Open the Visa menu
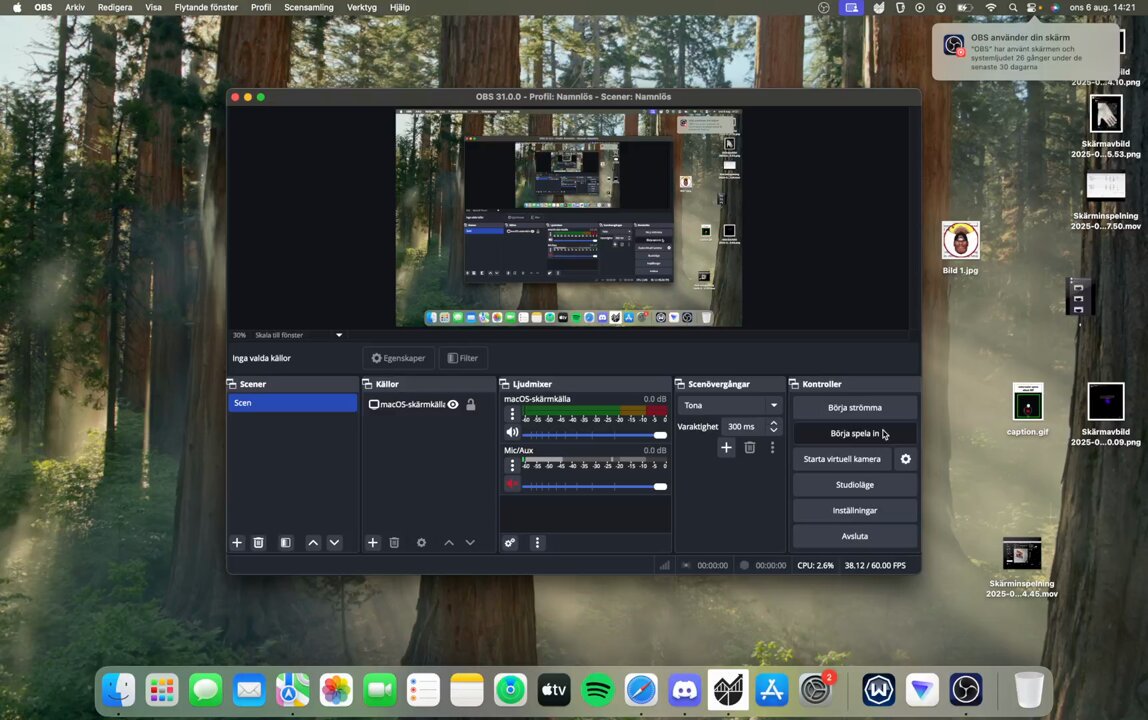Image resolution: width=1148 pixels, height=720 pixels. pyautogui.click(x=153, y=7)
